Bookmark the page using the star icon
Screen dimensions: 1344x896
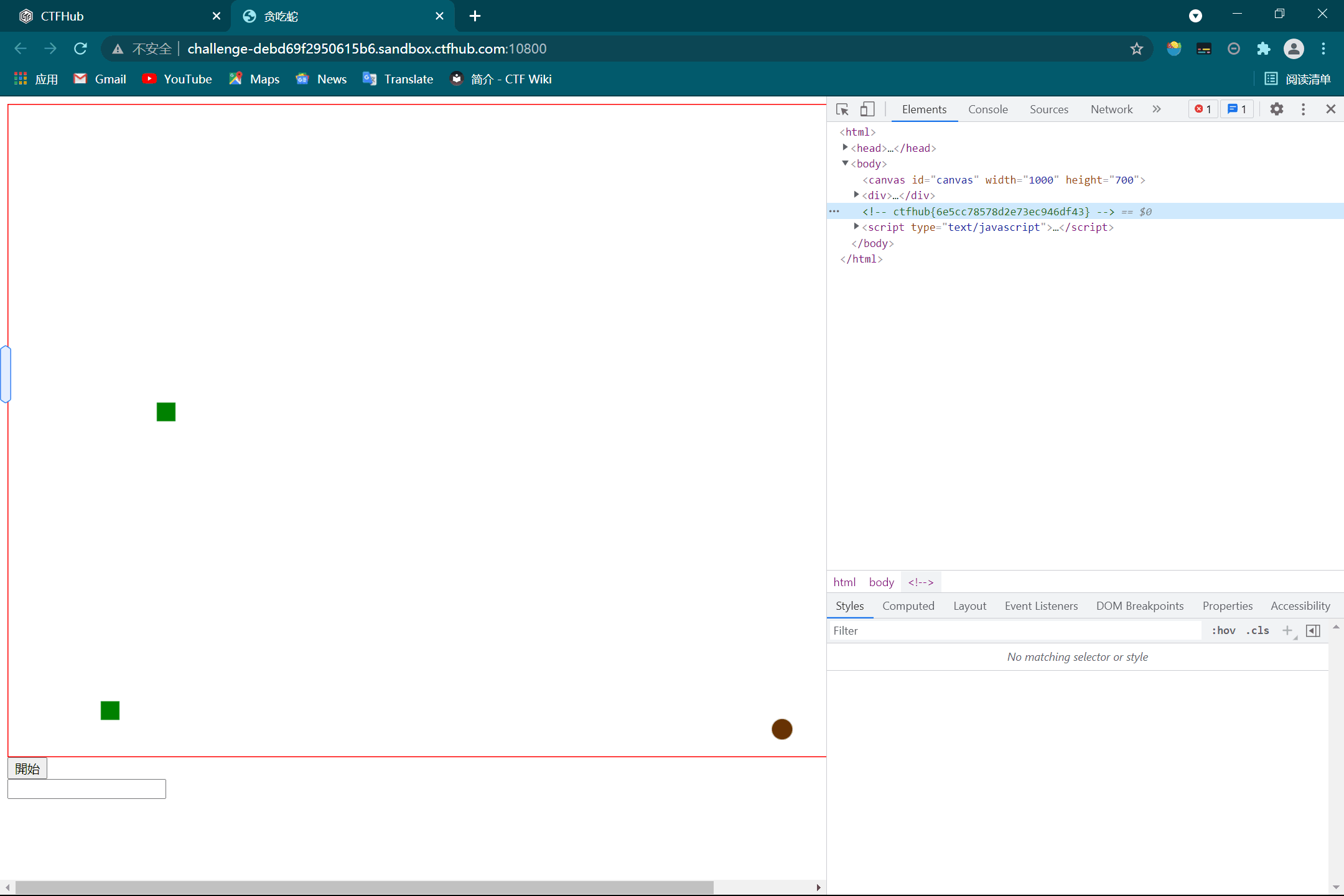[1136, 49]
